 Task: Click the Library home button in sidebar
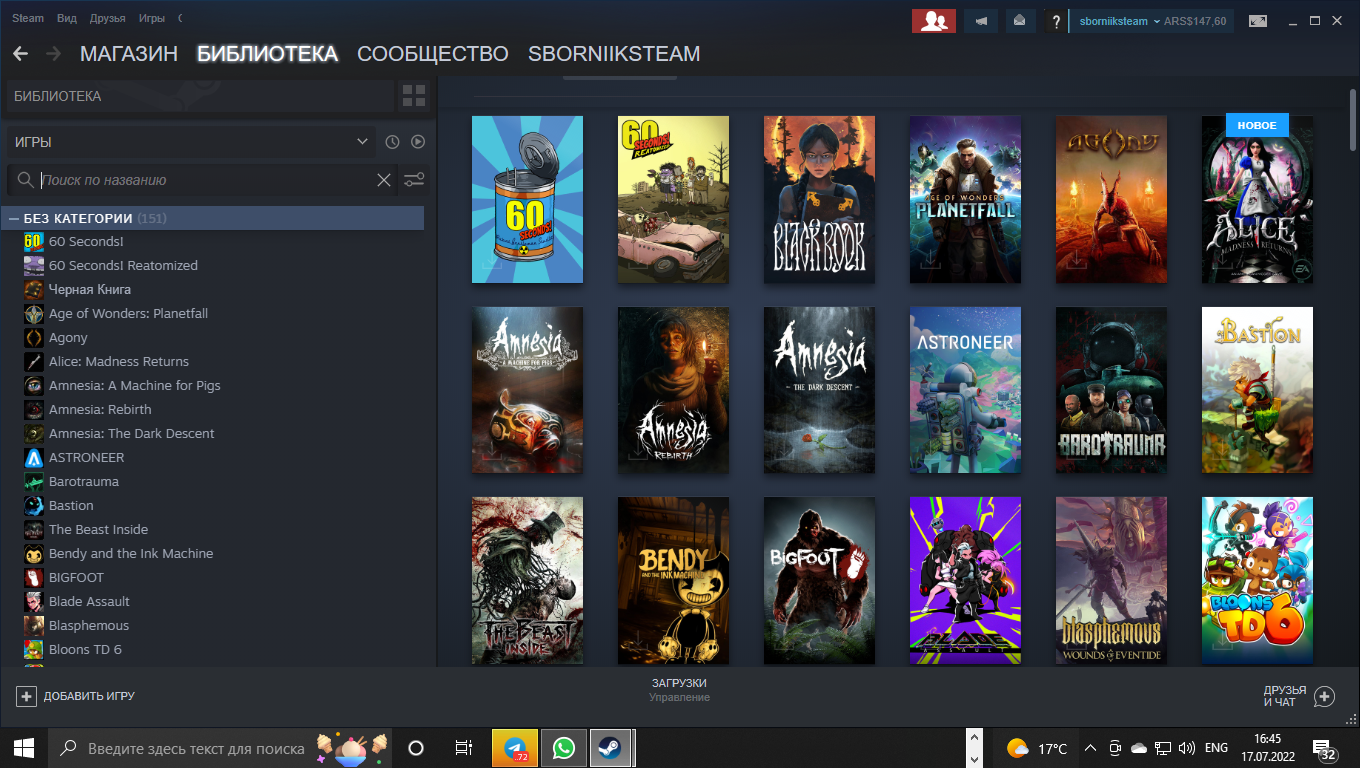(x=200, y=96)
